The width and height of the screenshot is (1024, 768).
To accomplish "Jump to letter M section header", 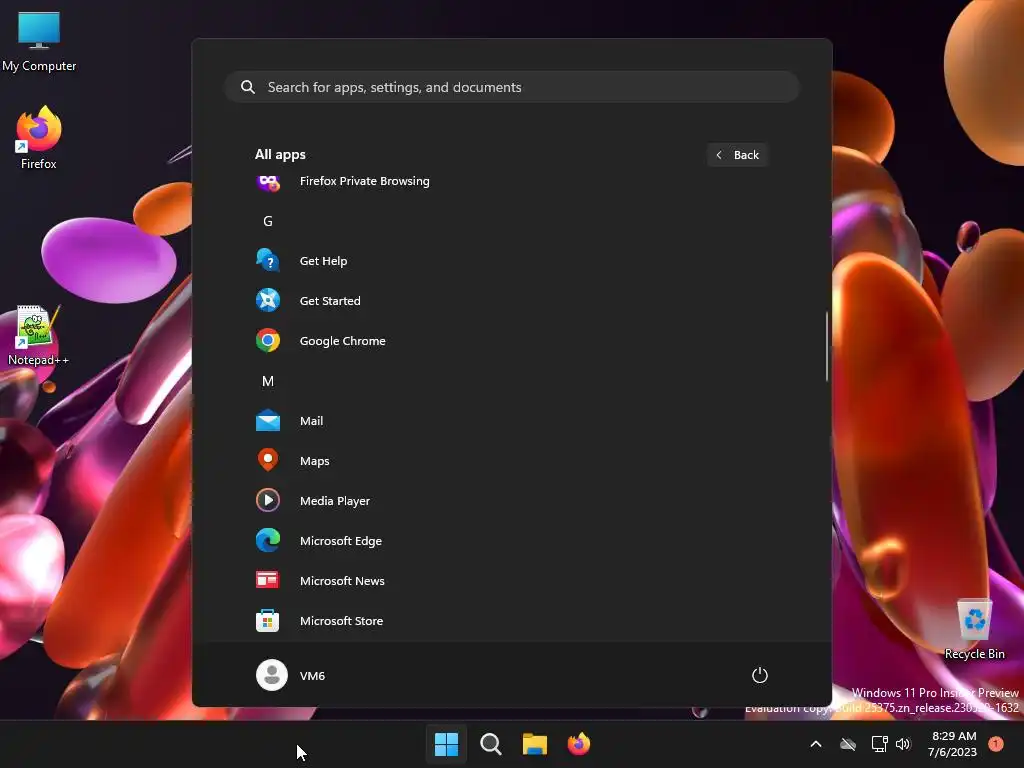I will click(x=268, y=381).
